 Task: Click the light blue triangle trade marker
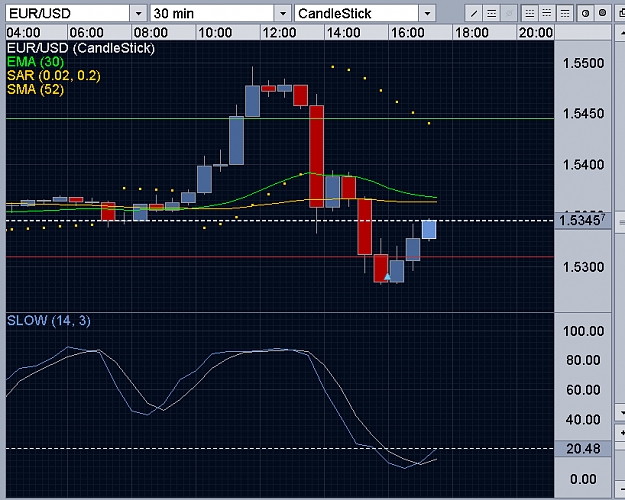(387, 276)
